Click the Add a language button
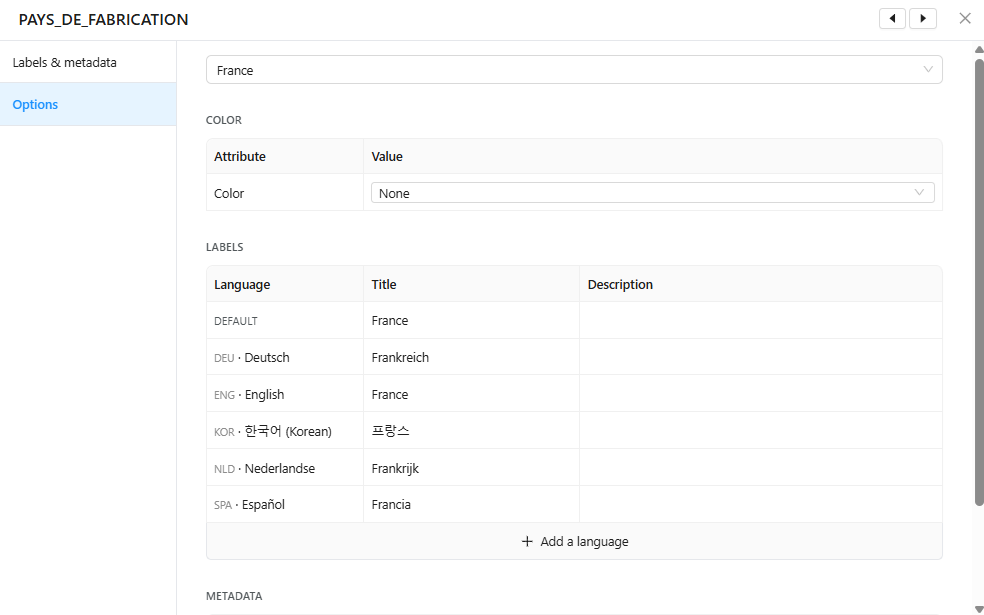Viewport: 984px width, 615px height. point(574,541)
